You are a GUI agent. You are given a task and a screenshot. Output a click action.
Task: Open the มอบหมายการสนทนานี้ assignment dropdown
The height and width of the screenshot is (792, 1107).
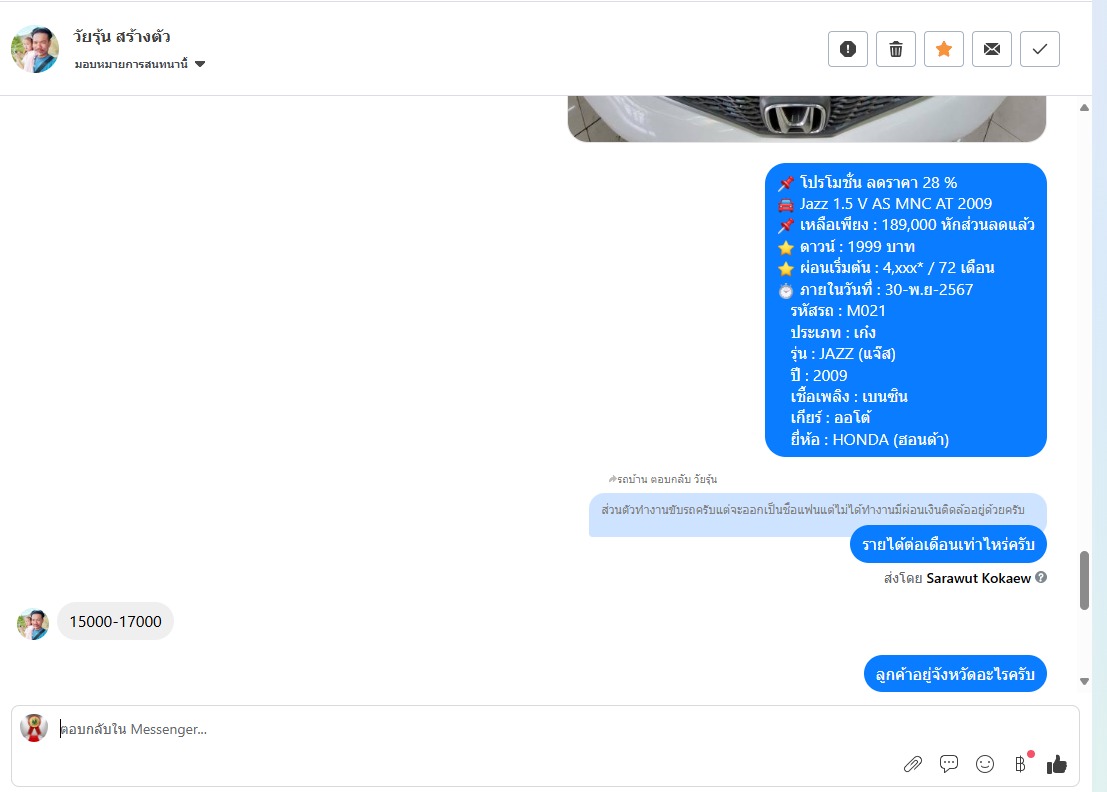pyautogui.click(x=140, y=64)
